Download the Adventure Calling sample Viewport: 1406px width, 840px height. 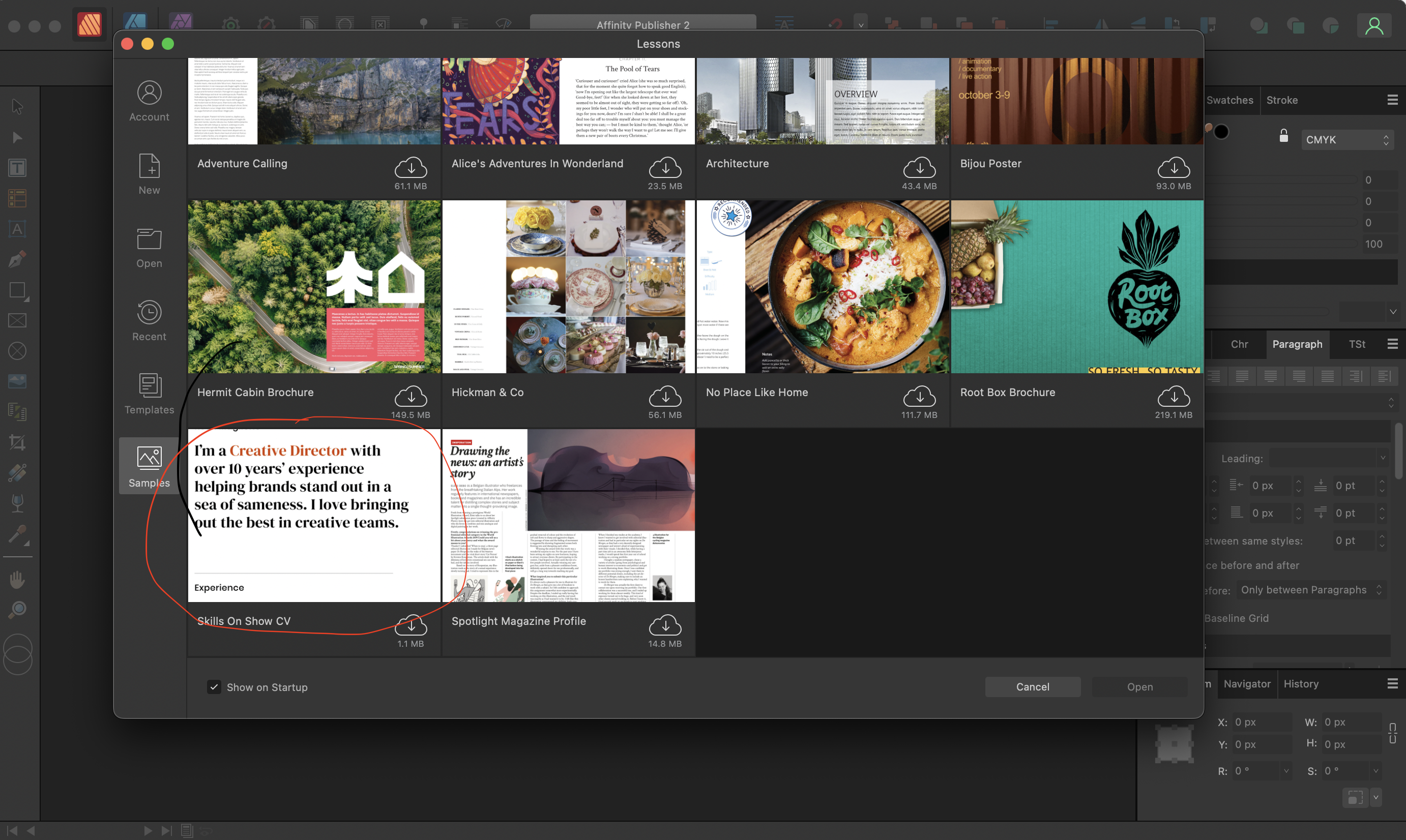(x=411, y=168)
